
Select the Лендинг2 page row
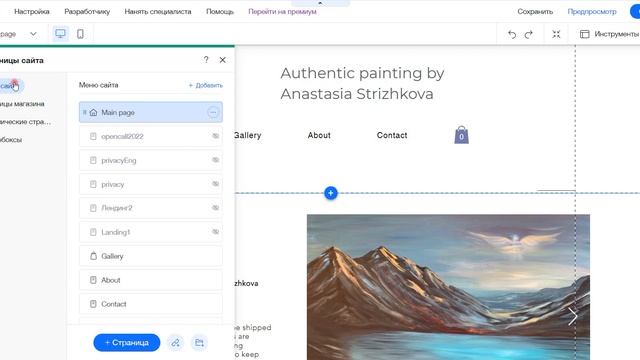[x=151, y=208]
